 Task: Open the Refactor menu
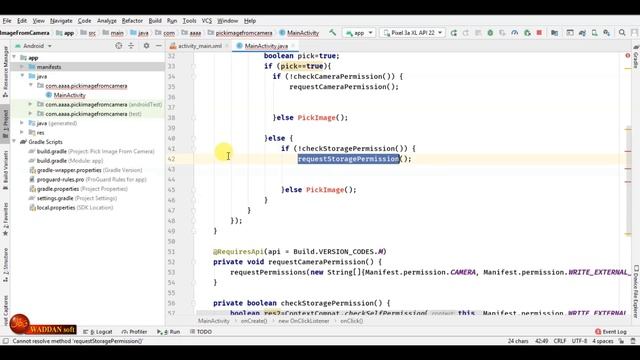tap(132, 20)
